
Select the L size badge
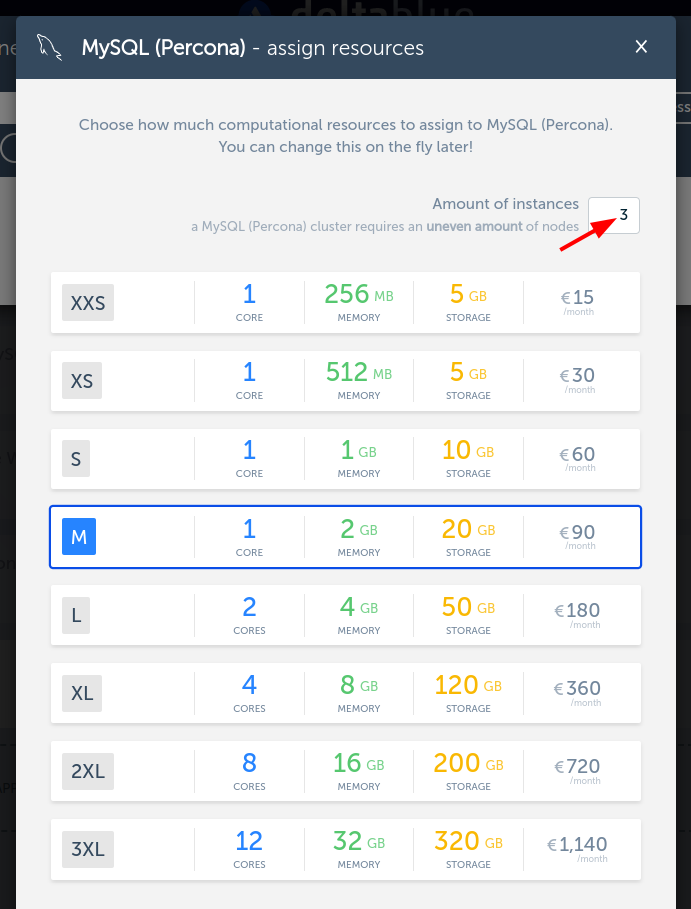(76, 615)
